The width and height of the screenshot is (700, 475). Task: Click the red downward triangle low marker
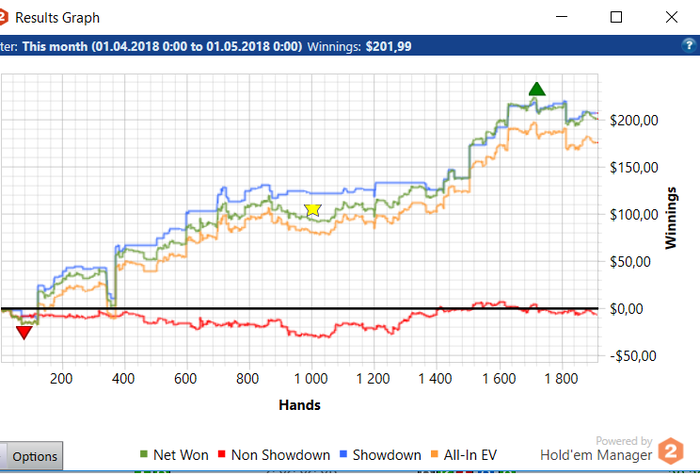pyautogui.click(x=24, y=333)
